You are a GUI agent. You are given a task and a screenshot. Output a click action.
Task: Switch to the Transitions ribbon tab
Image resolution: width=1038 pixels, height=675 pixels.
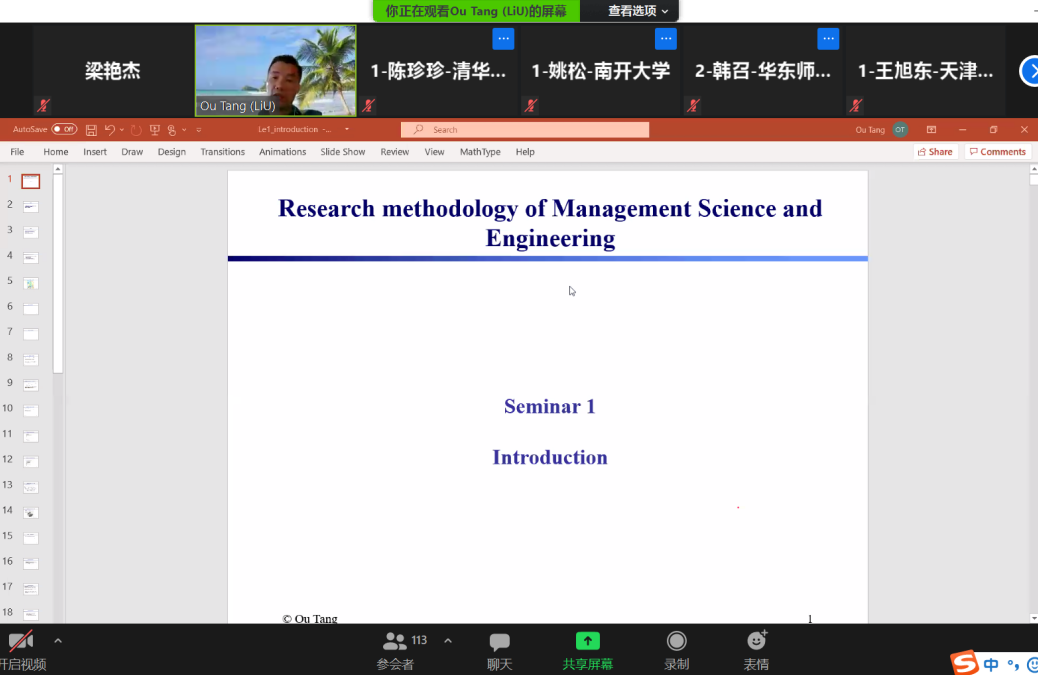pos(222,152)
